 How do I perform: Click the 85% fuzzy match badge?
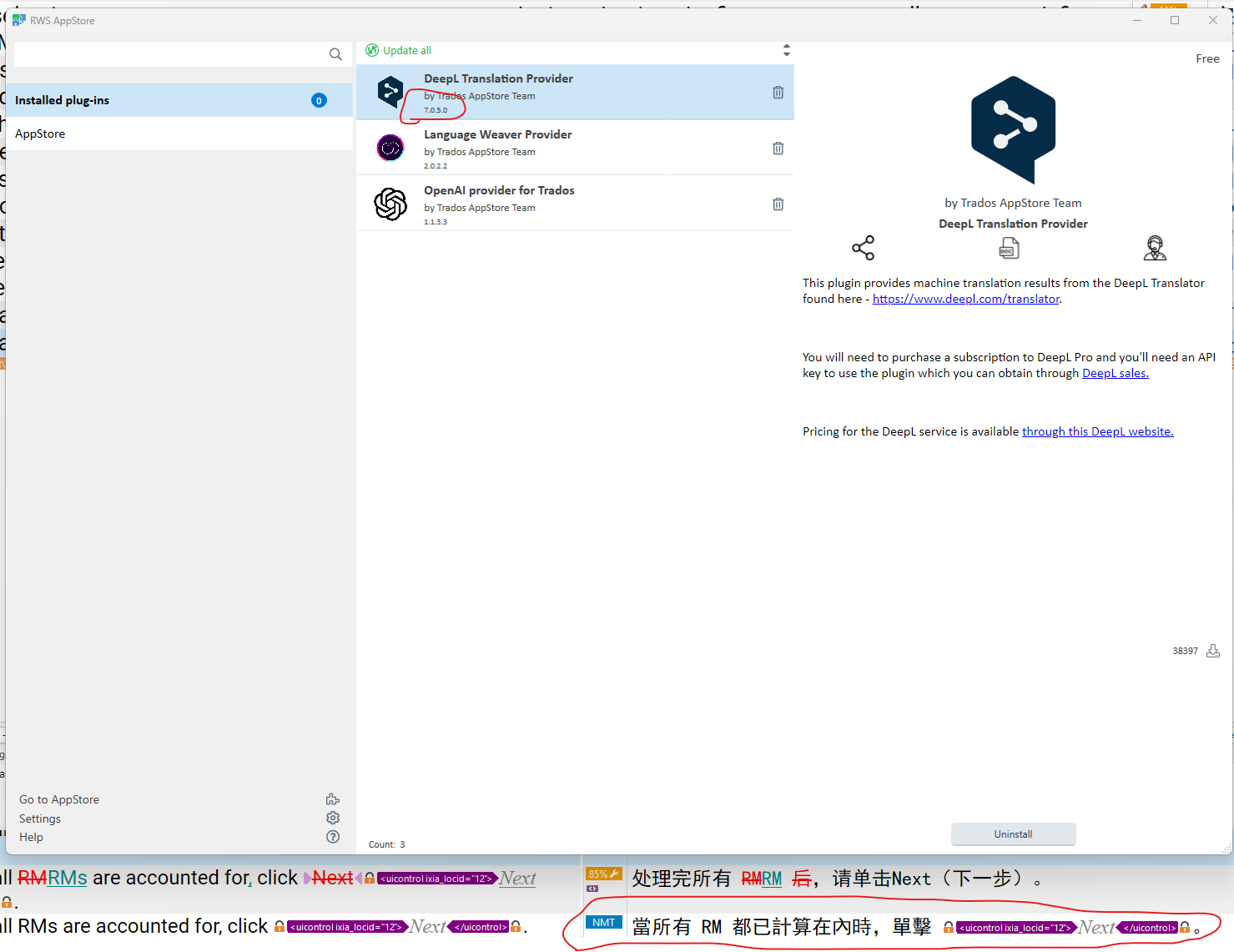(x=603, y=874)
